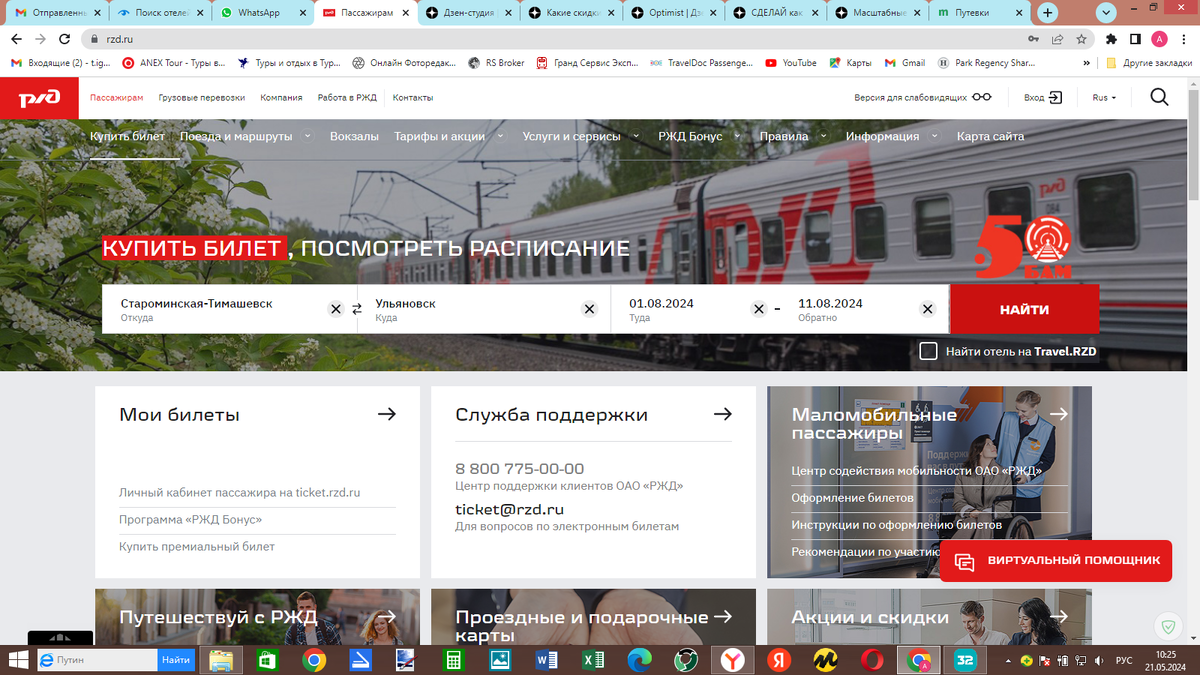Open the site search magnifier icon
Screen dimensions: 1200x675
click(x=1159, y=97)
